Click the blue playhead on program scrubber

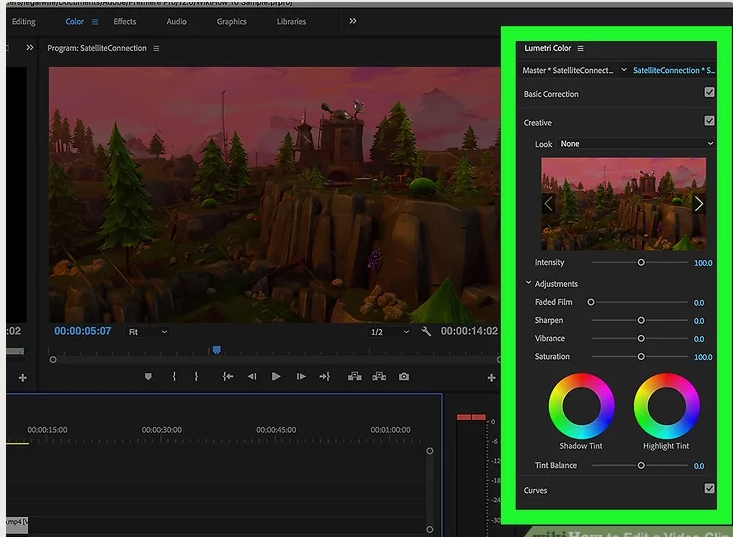tap(216, 350)
